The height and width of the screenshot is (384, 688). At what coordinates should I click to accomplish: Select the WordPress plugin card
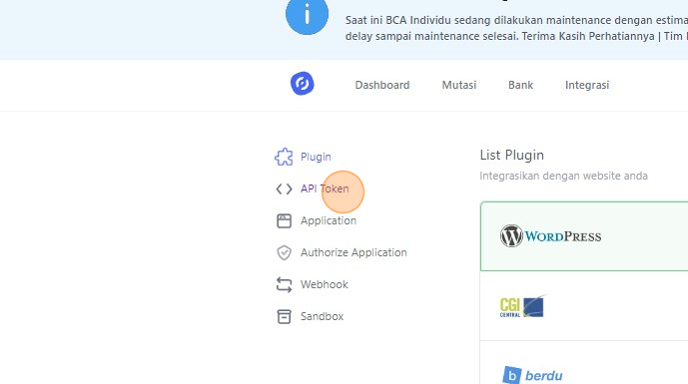(x=584, y=236)
